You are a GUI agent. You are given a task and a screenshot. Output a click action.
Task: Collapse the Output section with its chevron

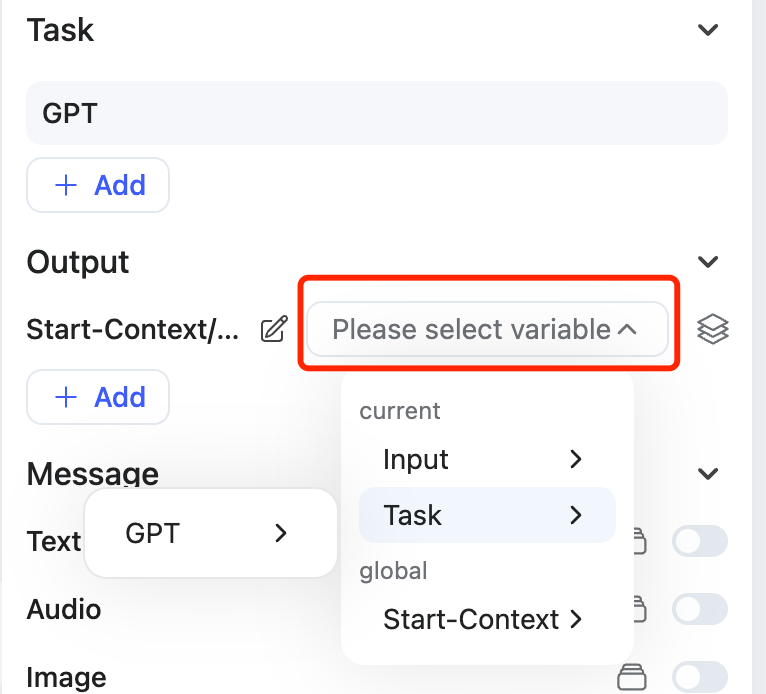pyautogui.click(x=708, y=262)
